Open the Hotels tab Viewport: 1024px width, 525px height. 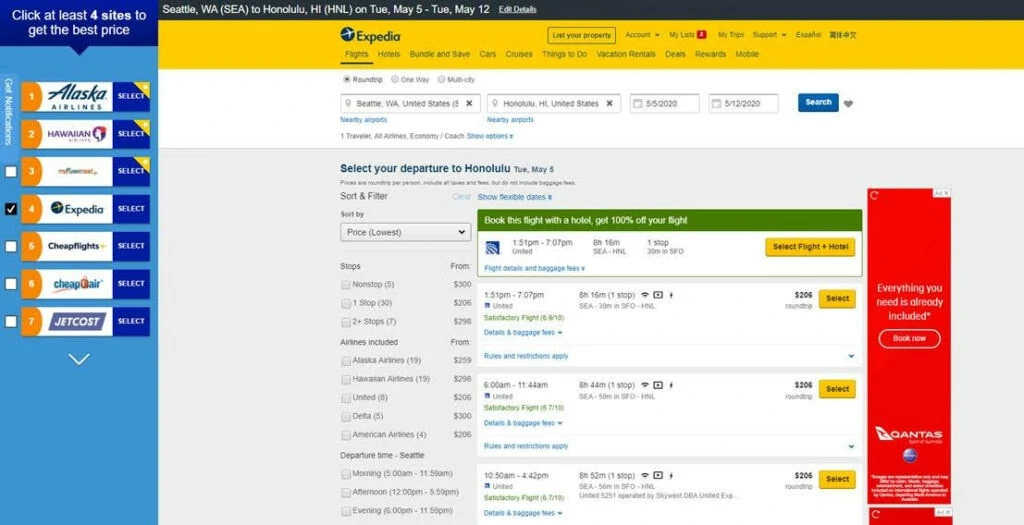click(x=389, y=54)
